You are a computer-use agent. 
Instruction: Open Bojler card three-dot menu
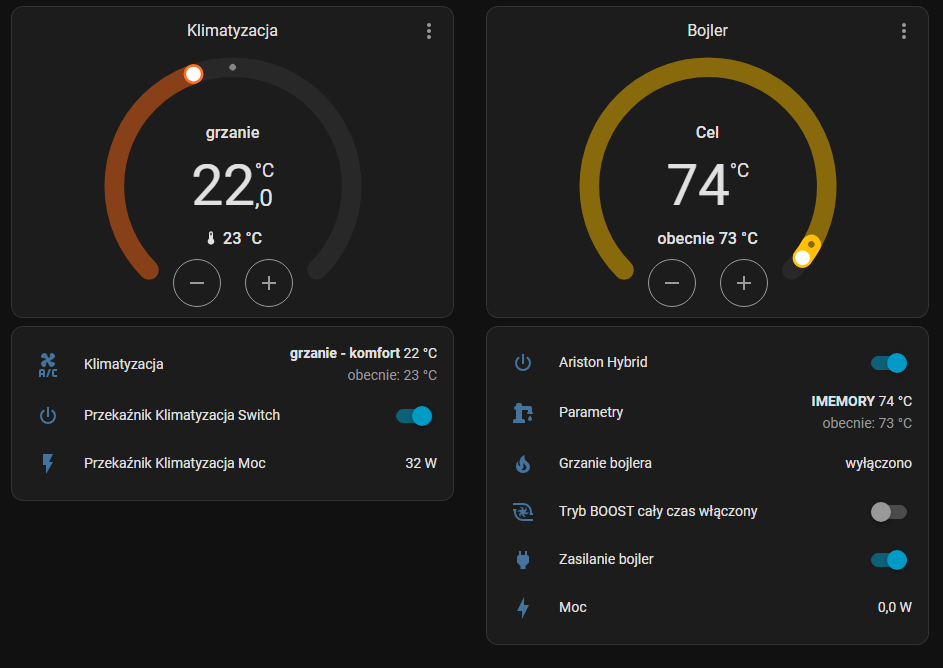click(904, 31)
